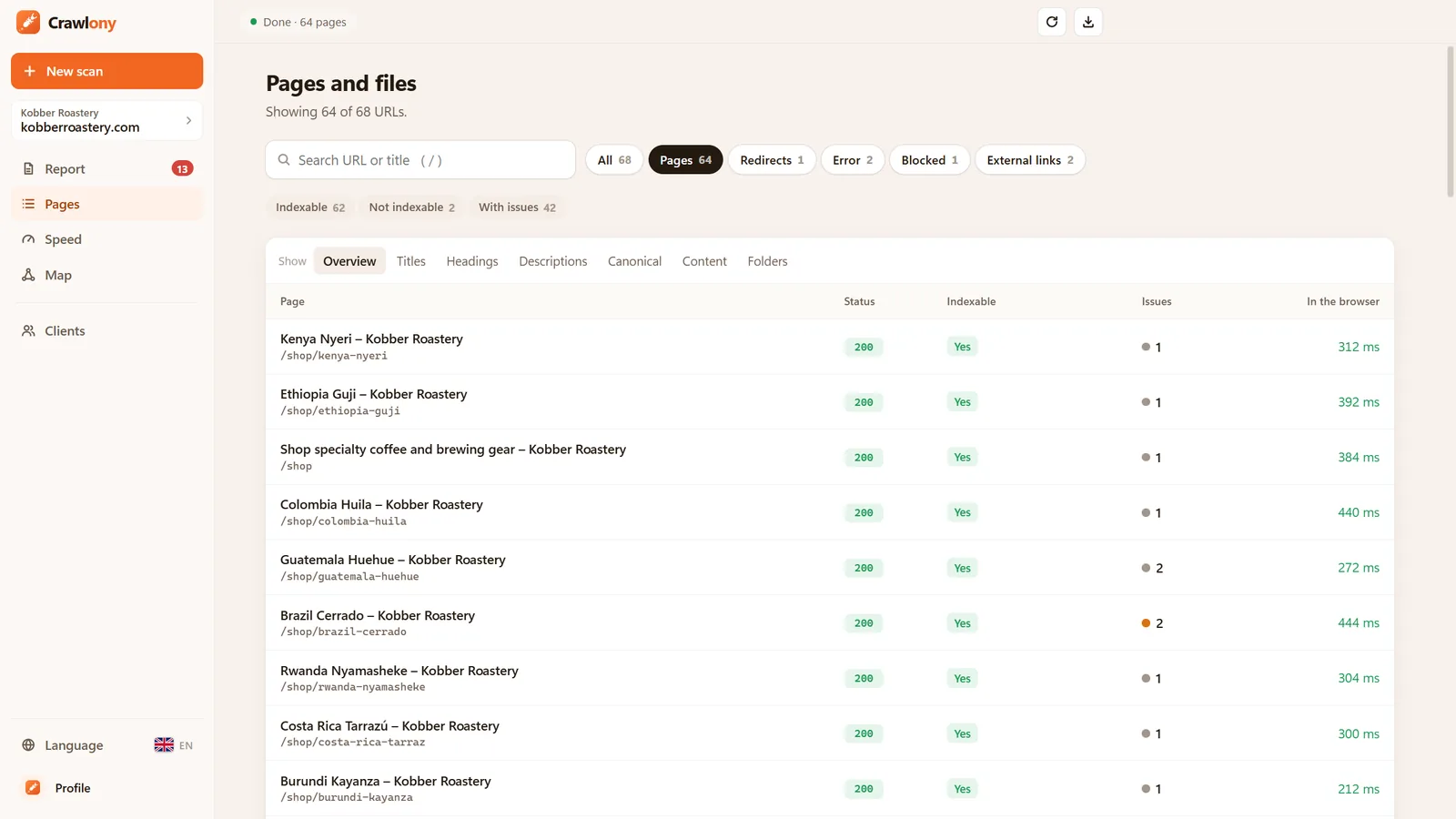The width and height of the screenshot is (1456, 819).
Task: Filter by Redirects
Action: click(x=772, y=160)
